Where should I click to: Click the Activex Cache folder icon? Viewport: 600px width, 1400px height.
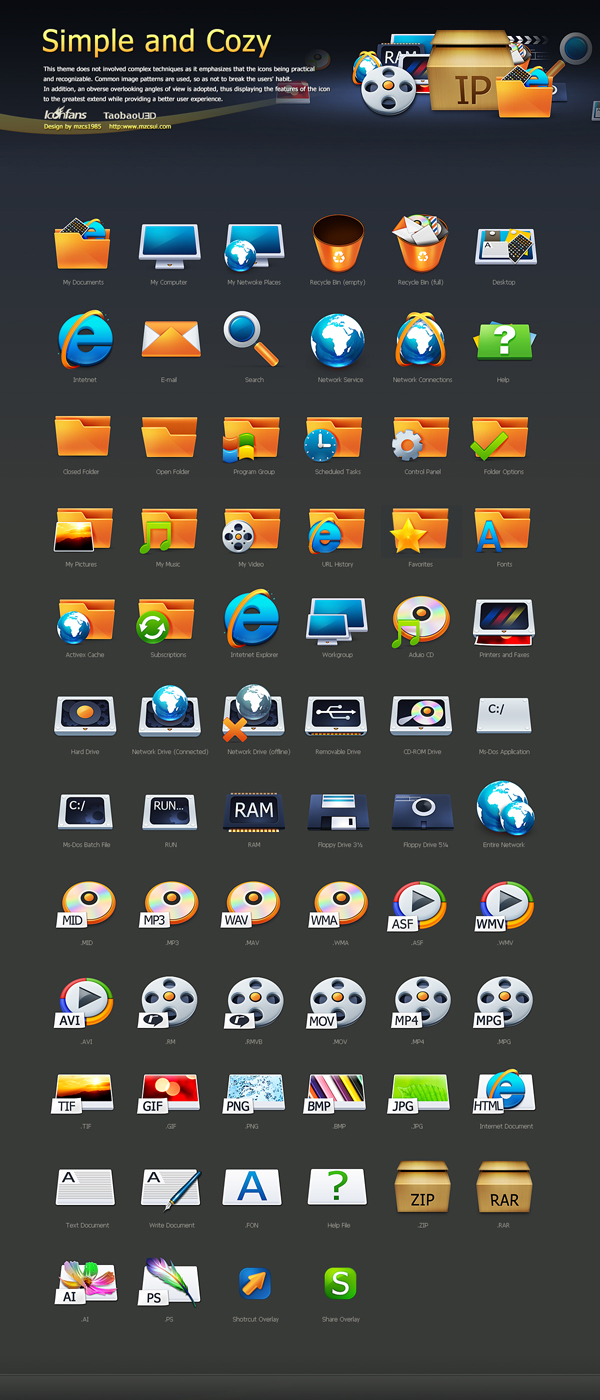coord(85,622)
